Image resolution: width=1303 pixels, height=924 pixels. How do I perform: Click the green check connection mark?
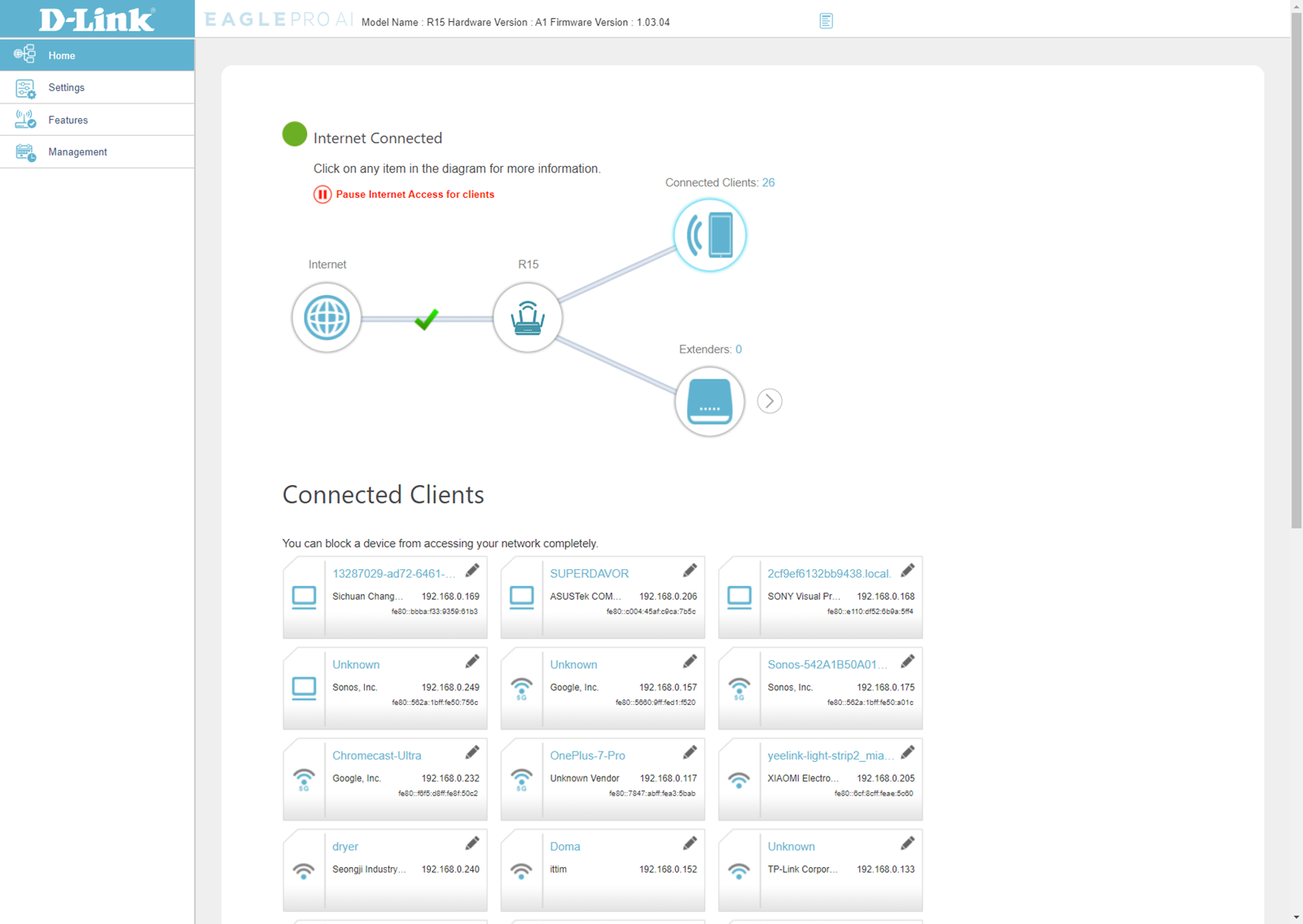[427, 319]
